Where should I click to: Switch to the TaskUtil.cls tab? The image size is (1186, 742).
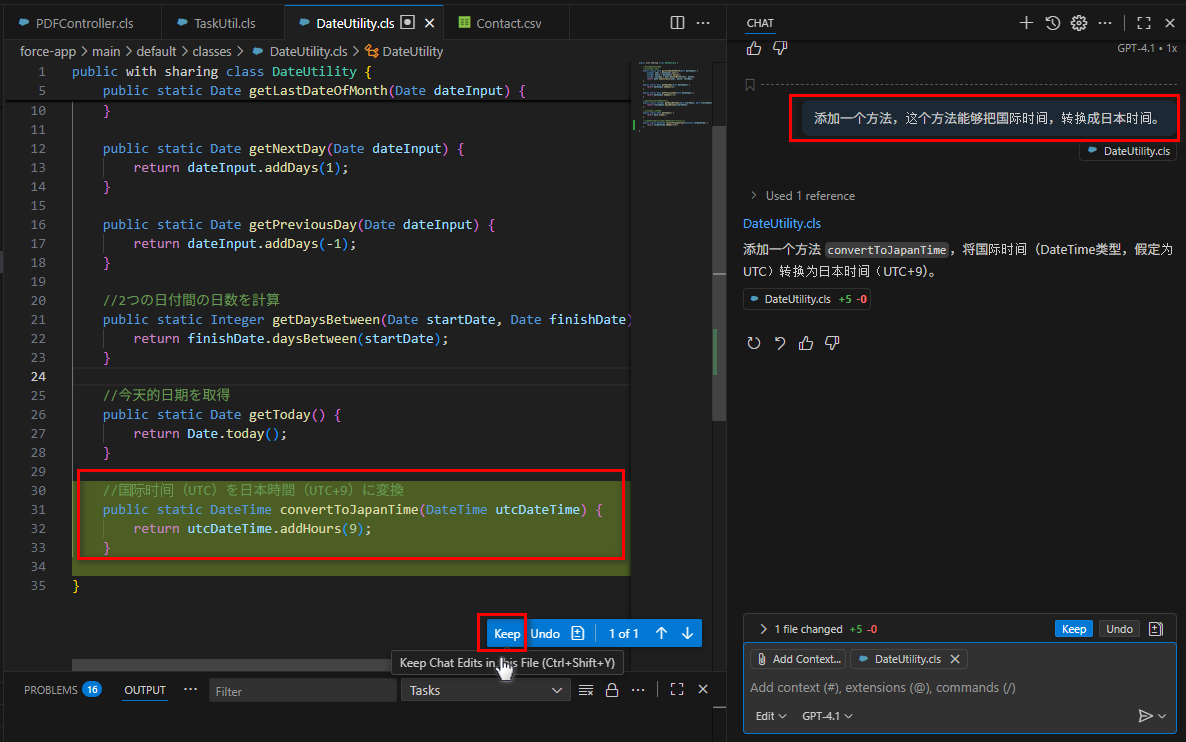click(x=224, y=22)
